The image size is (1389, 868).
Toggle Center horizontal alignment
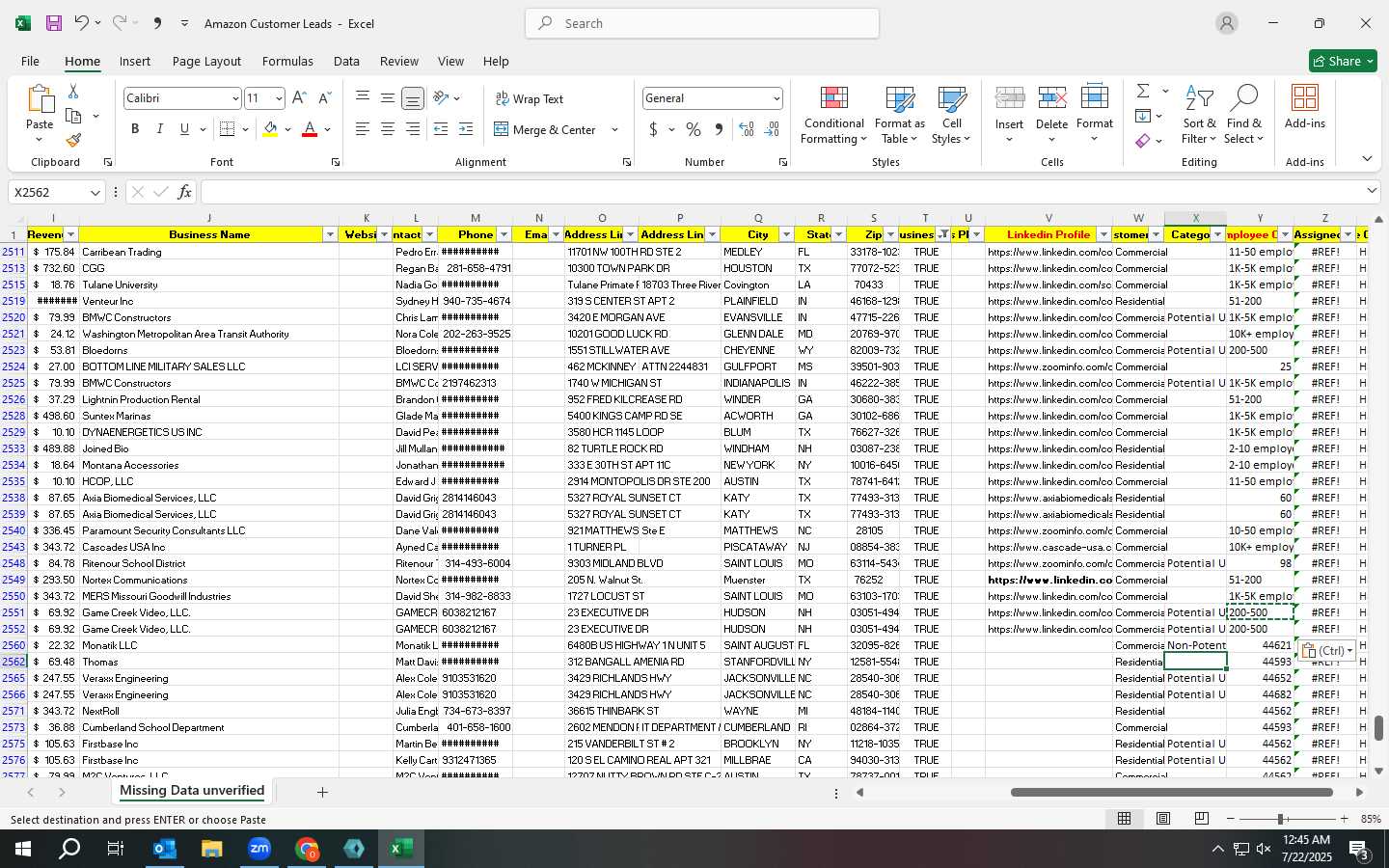coord(387,129)
